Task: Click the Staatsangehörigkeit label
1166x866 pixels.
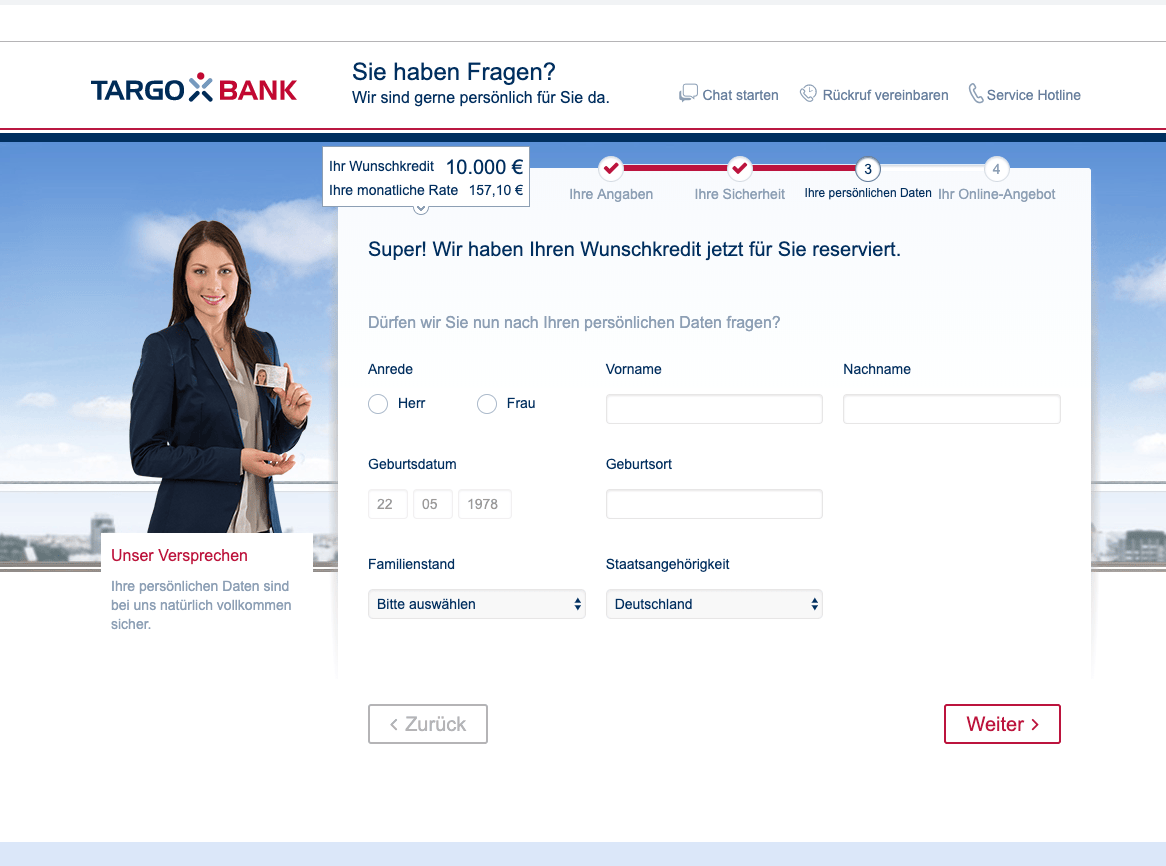Action: tap(667, 564)
